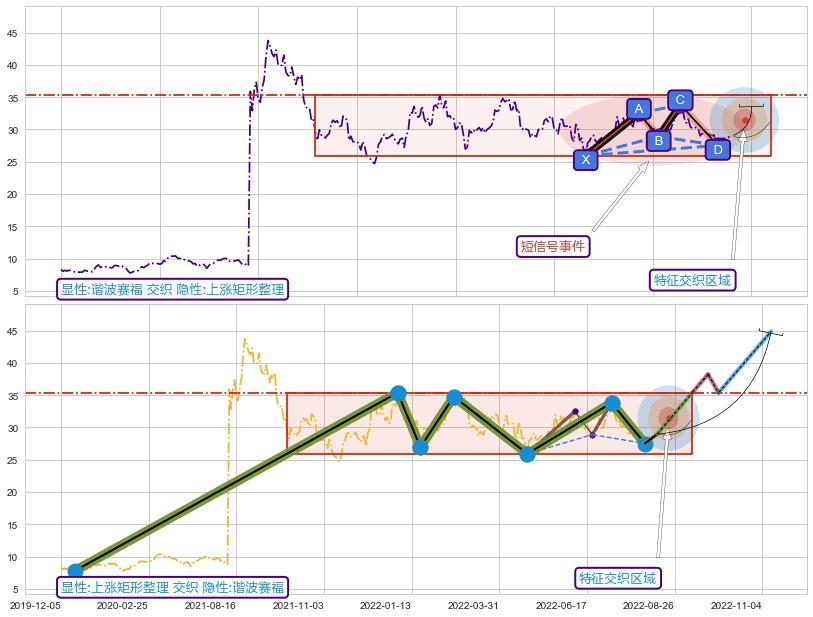The image size is (813, 617).
Task: Click the projected arrow tip in lower chart
Action: tap(770, 332)
